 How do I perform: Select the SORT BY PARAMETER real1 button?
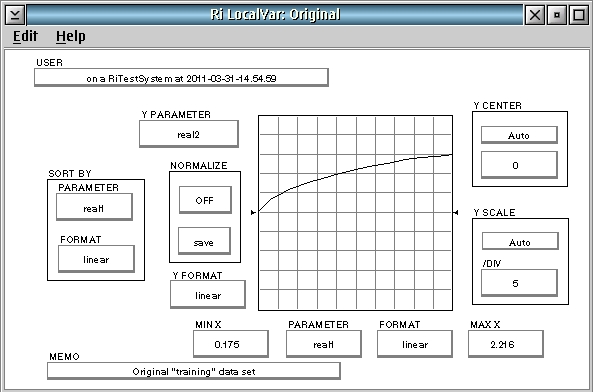[x=94, y=207]
